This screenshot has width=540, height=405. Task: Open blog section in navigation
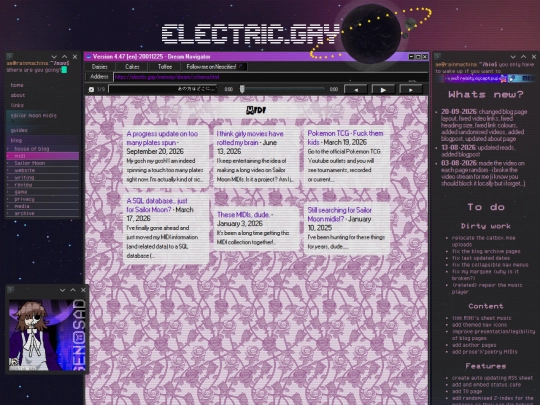(x=16, y=140)
